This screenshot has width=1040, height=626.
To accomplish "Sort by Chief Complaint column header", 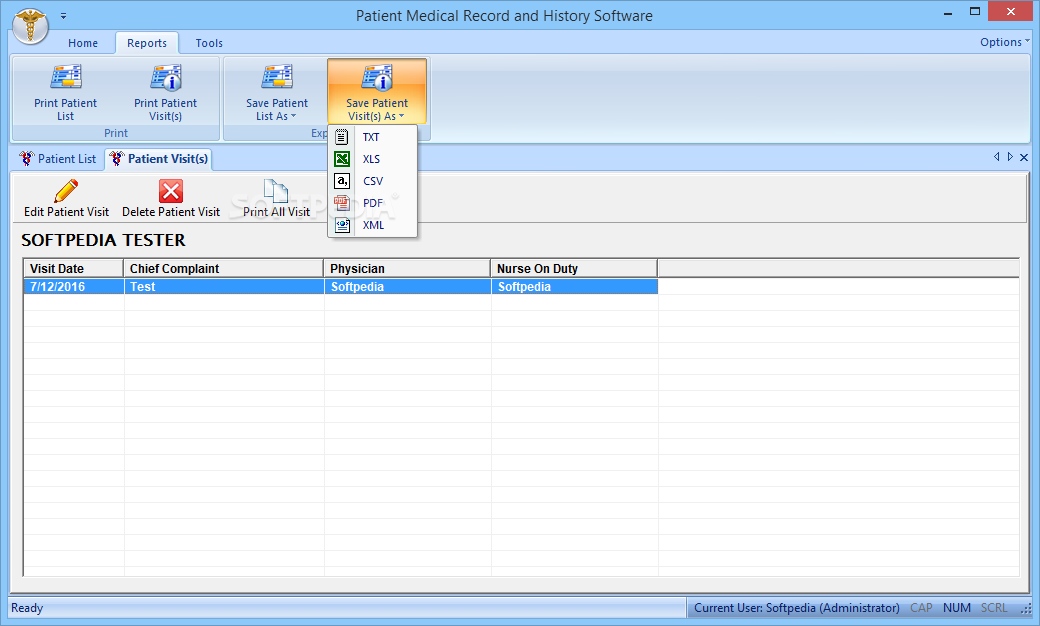I will pyautogui.click(x=224, y=269).
